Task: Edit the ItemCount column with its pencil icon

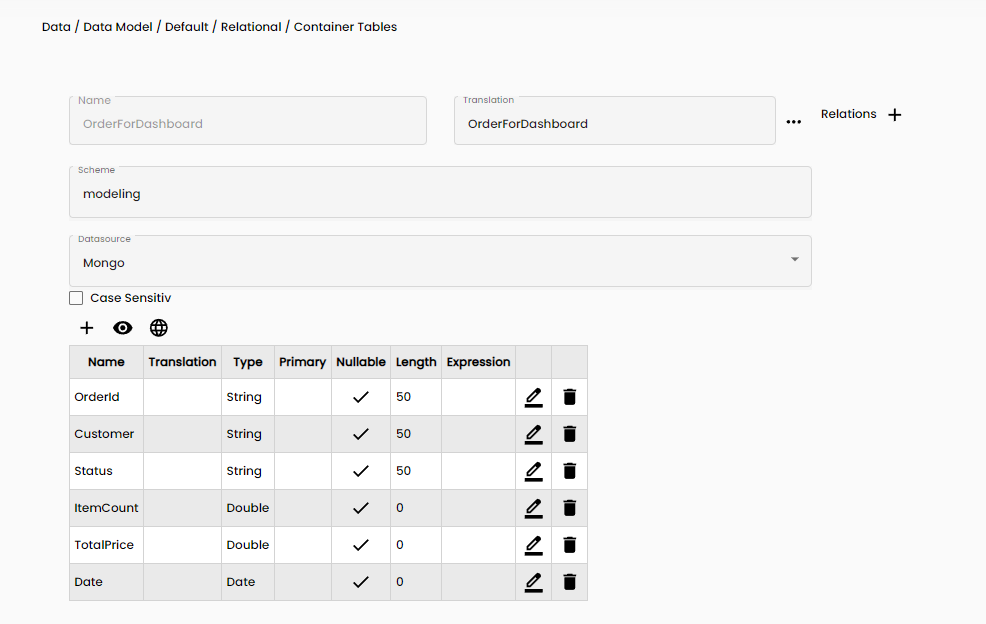Action: (533, 507)
